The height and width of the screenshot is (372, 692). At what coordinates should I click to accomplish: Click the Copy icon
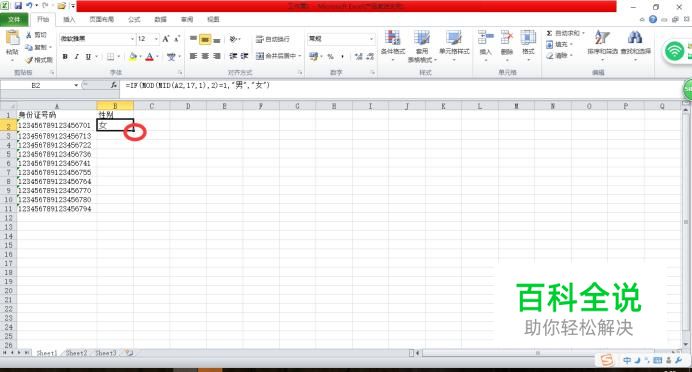[29, 47]
